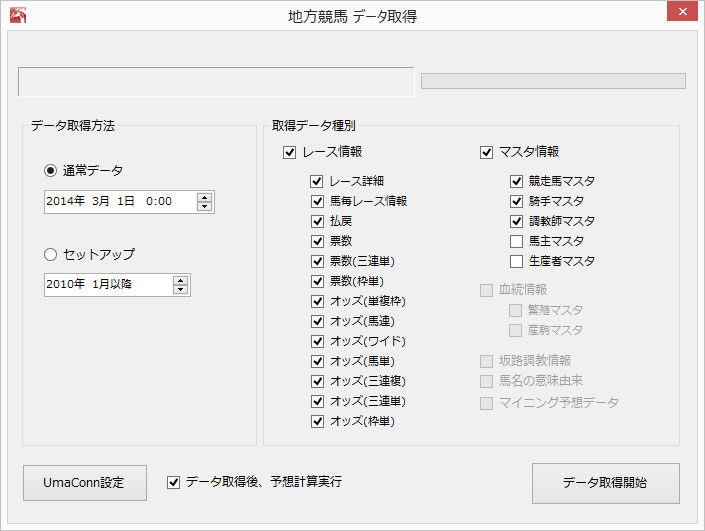Screen dimensions: 705x531
Task: Disable オッズ(ワイド) data checkbox
Action: pyautogui.click(x=317, y=342)
